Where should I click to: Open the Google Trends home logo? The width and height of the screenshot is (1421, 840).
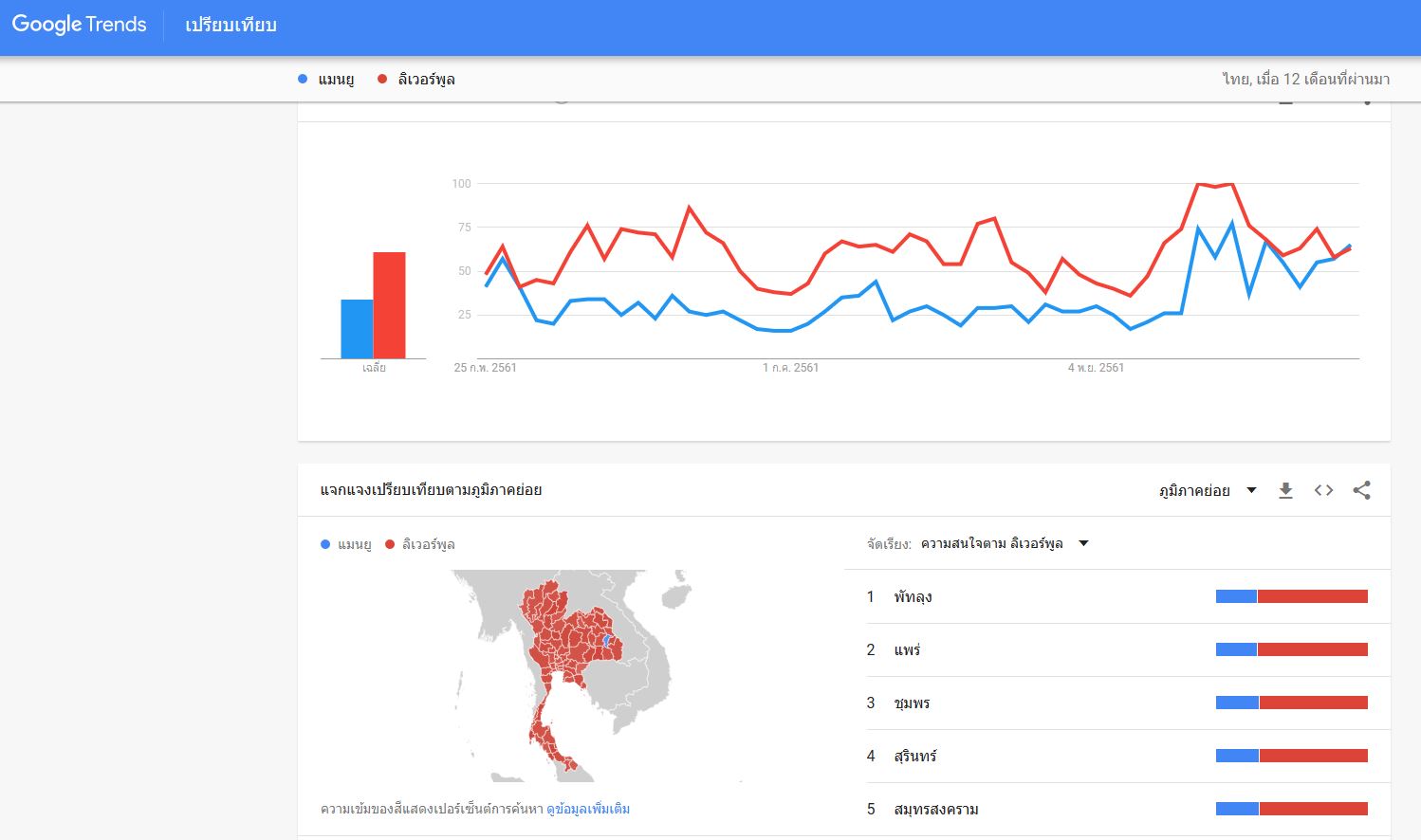[x=79, y=25]
